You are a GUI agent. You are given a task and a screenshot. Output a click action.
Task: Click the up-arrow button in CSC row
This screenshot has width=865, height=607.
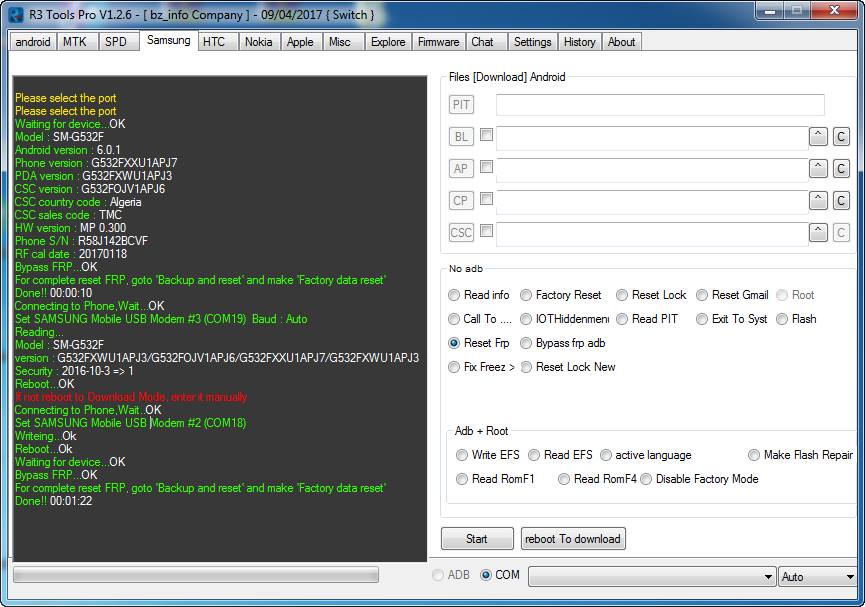pyautogui.click(x=818, y=232)
